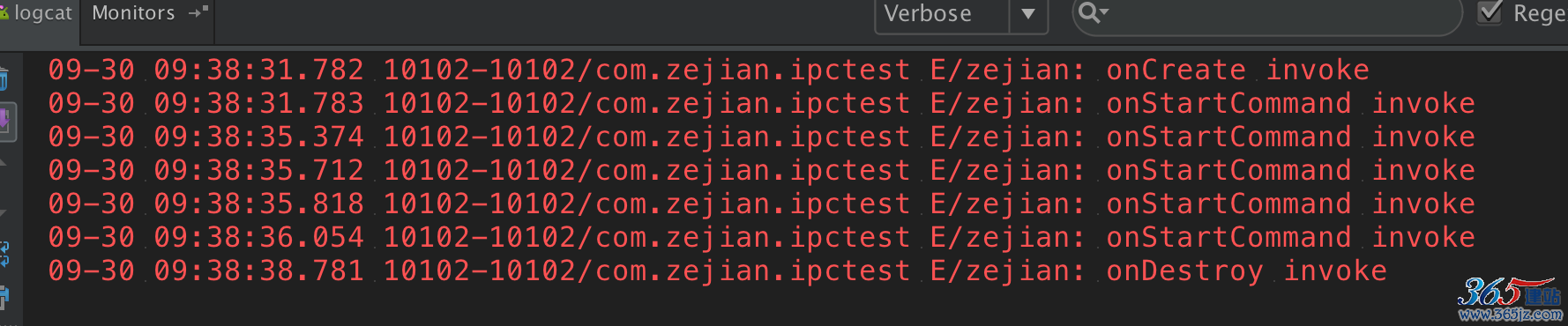
Task: Toggle the Regex checkbox
Action: click(1490, 12)
